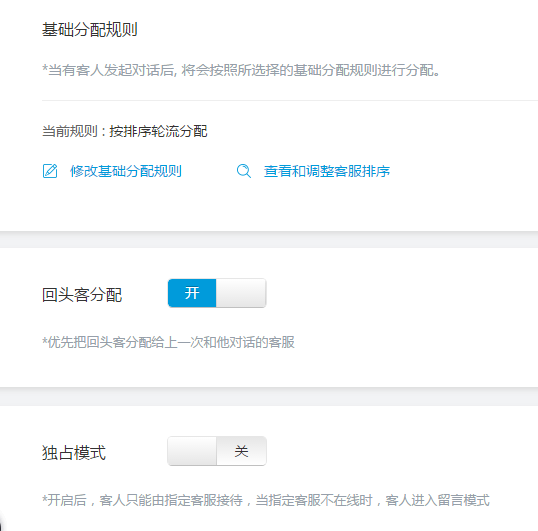538x531 pixels.
Task: Open the 查看和调整客服排序 link
Action: coord(327,171)
